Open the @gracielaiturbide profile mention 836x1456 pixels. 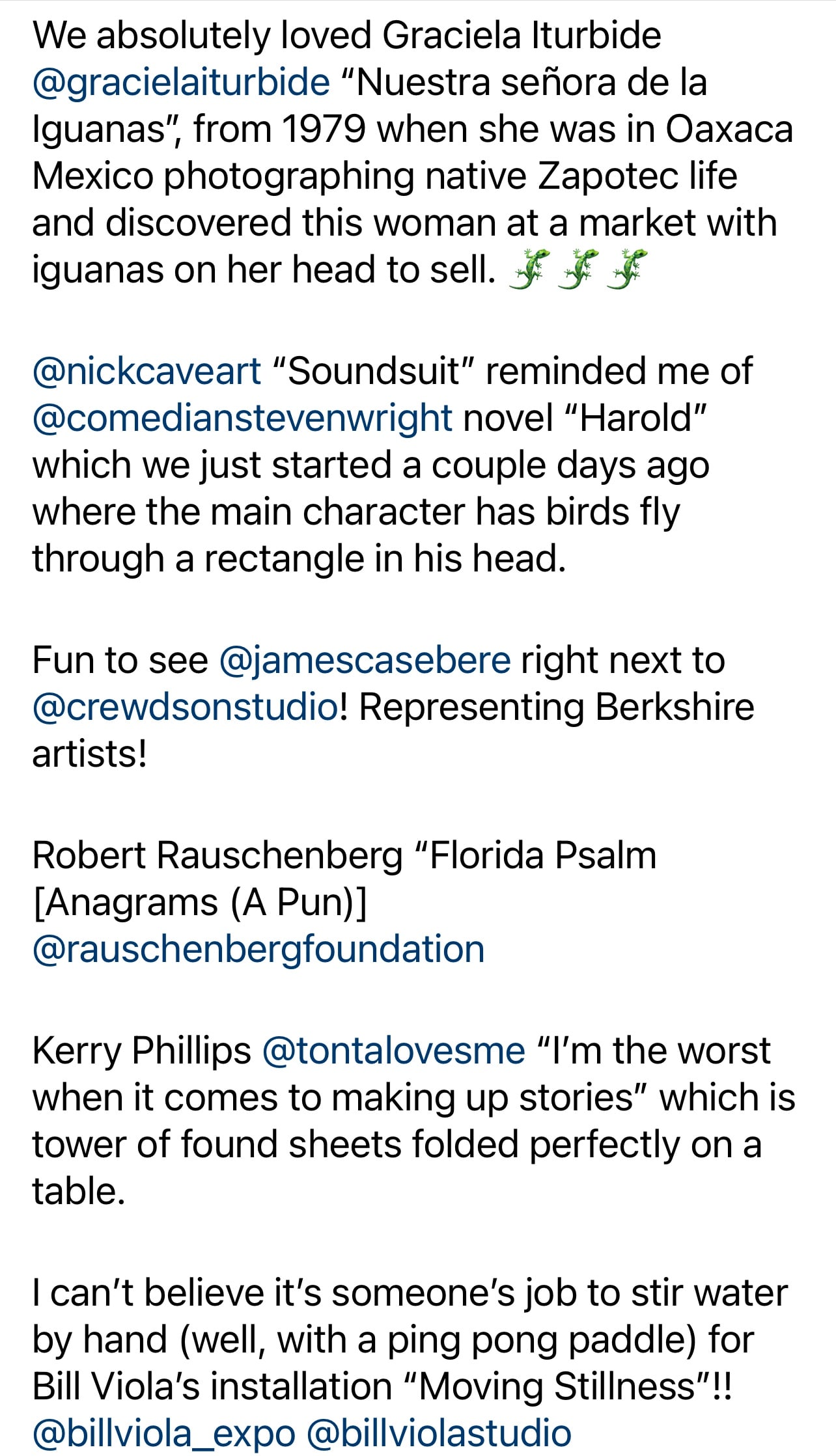click(181, 83)
